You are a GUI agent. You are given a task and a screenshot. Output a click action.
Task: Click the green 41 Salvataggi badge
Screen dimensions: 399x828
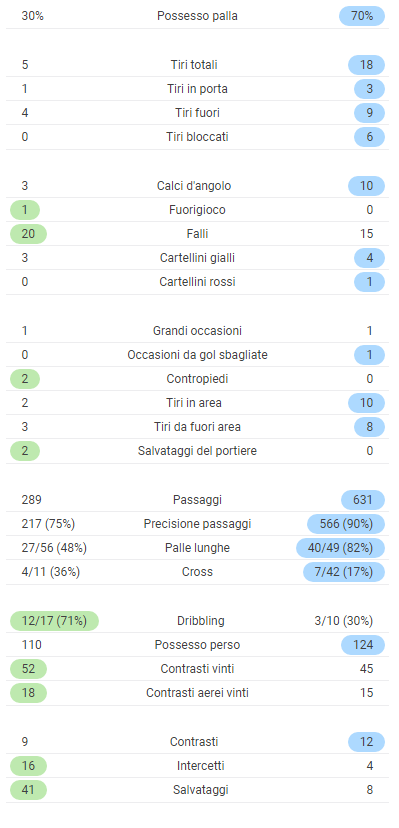pos(28,790)
